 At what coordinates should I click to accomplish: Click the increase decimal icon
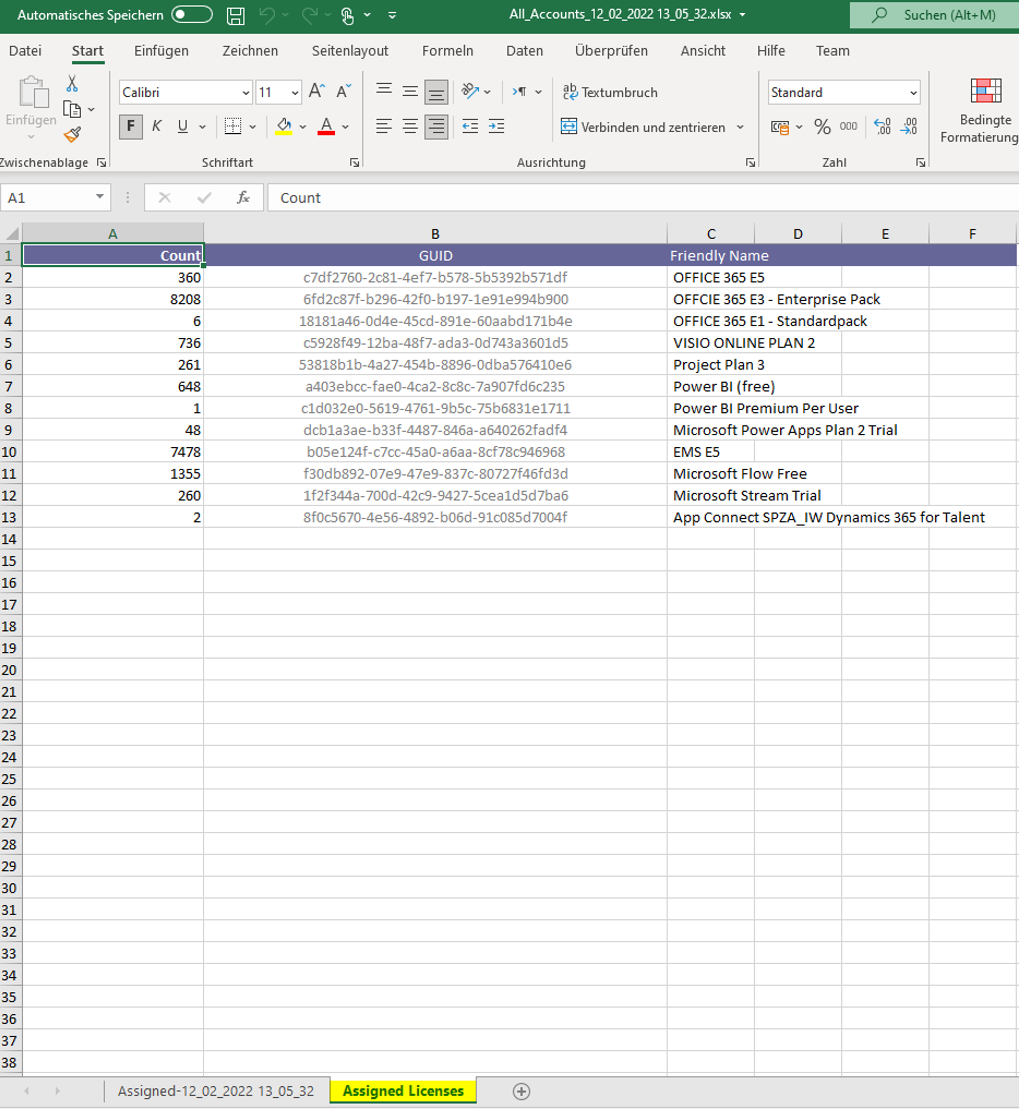883,127
